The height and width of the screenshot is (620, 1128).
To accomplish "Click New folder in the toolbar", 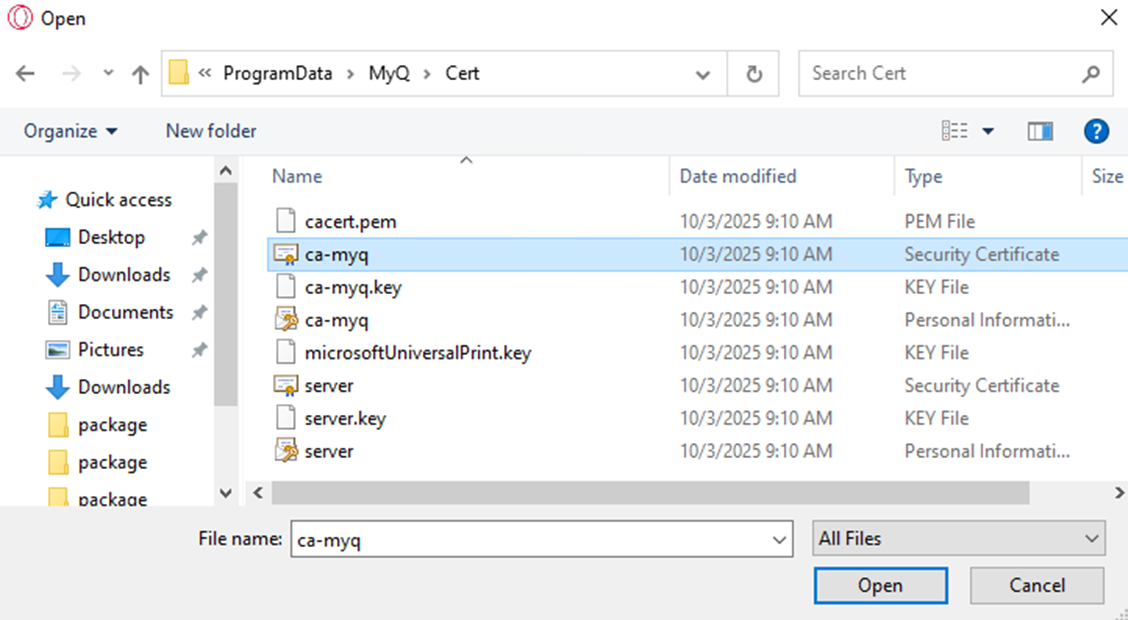I will [211, 131].
